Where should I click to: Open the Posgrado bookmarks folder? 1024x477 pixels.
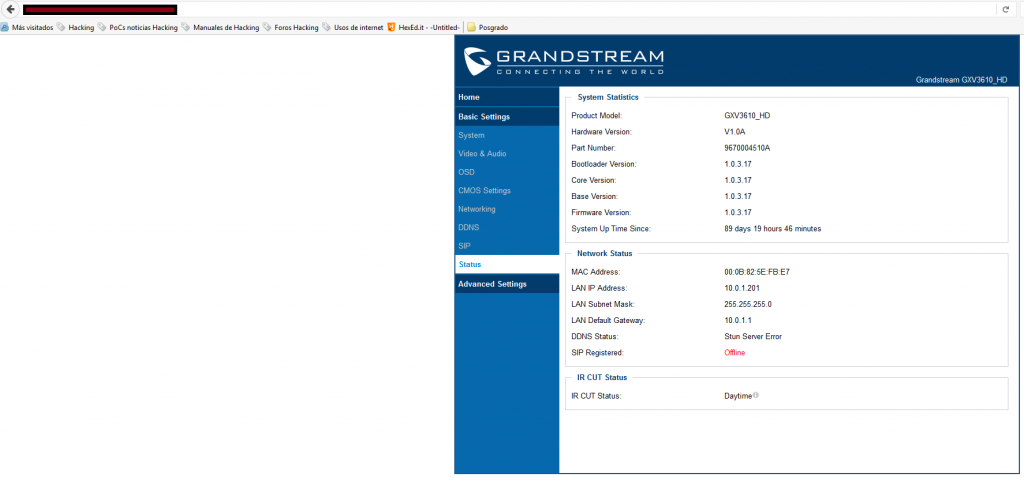(487, 28)
